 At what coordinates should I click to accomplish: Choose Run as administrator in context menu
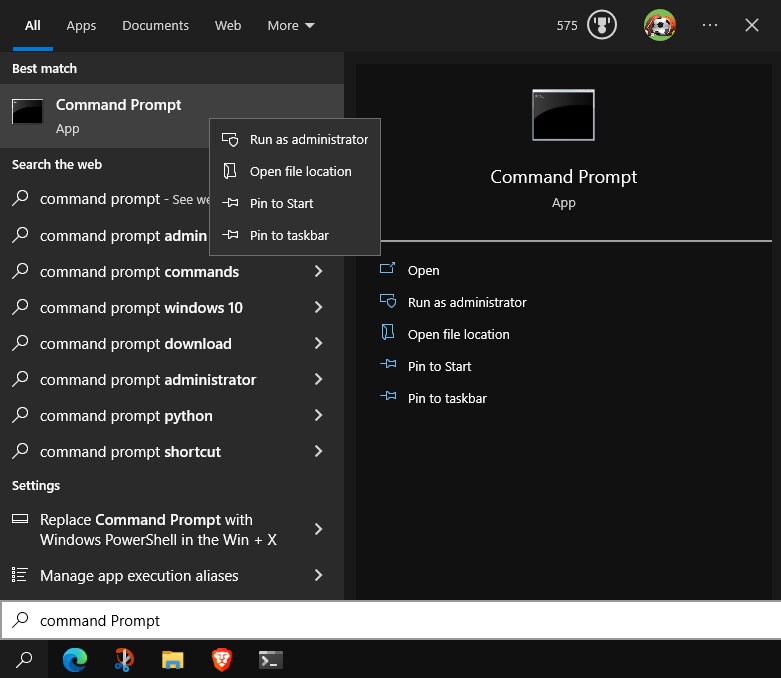[x=295, y=139]
